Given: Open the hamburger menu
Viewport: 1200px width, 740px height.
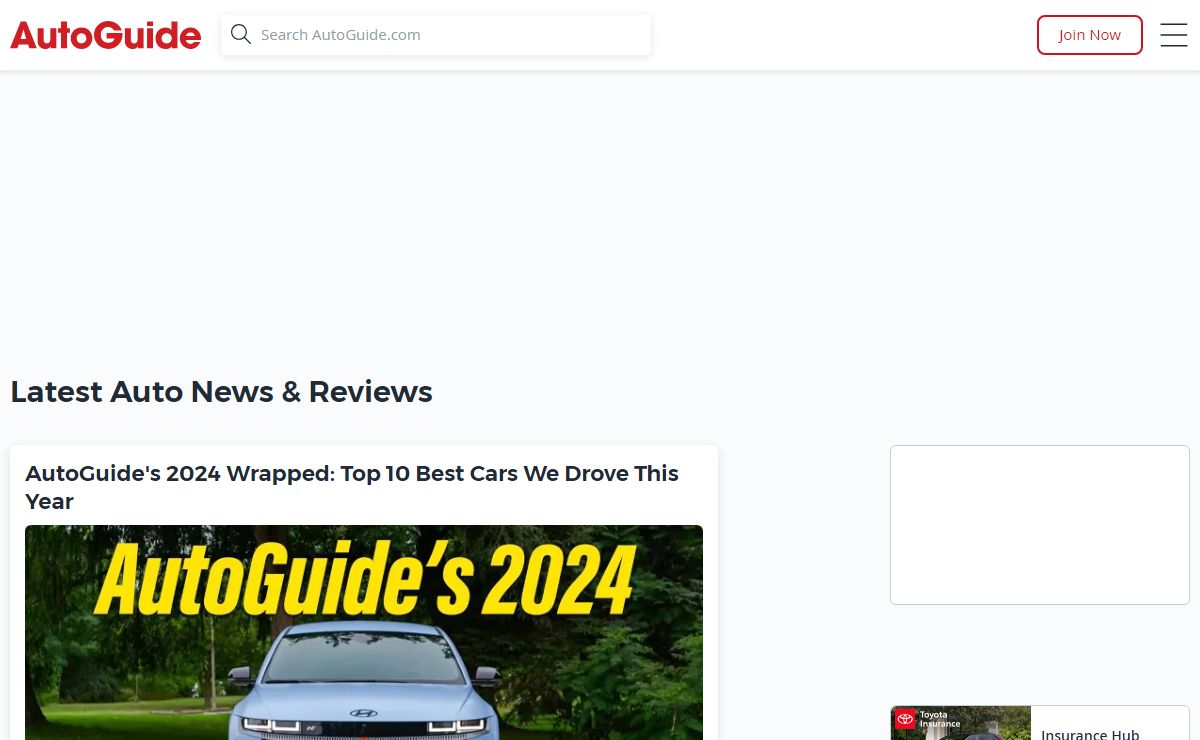Looking at the screenshot, I should pos(1174,35).
